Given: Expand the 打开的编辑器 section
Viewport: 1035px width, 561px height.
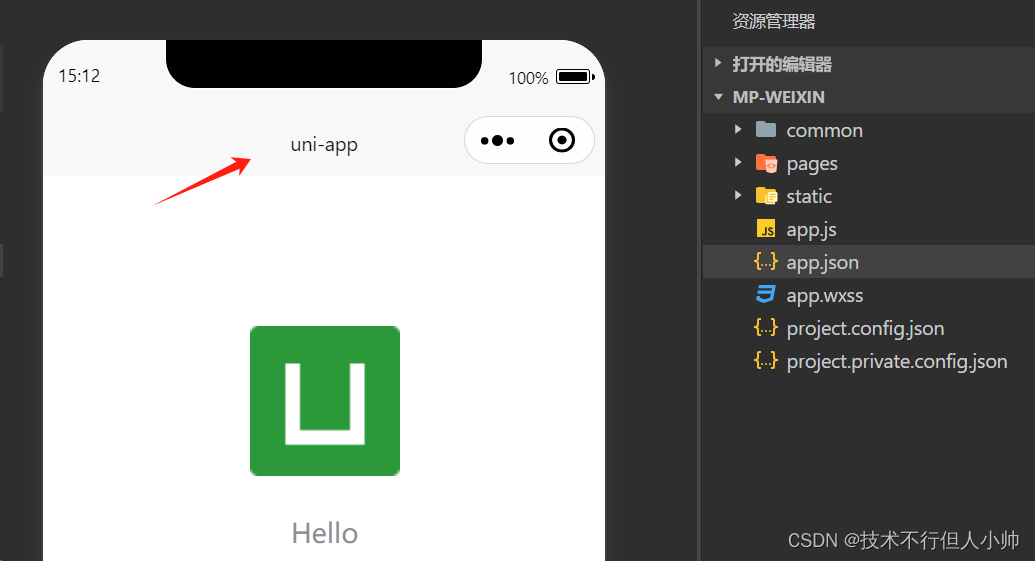Looking at the screenshot, I should [x=718, y=63].
